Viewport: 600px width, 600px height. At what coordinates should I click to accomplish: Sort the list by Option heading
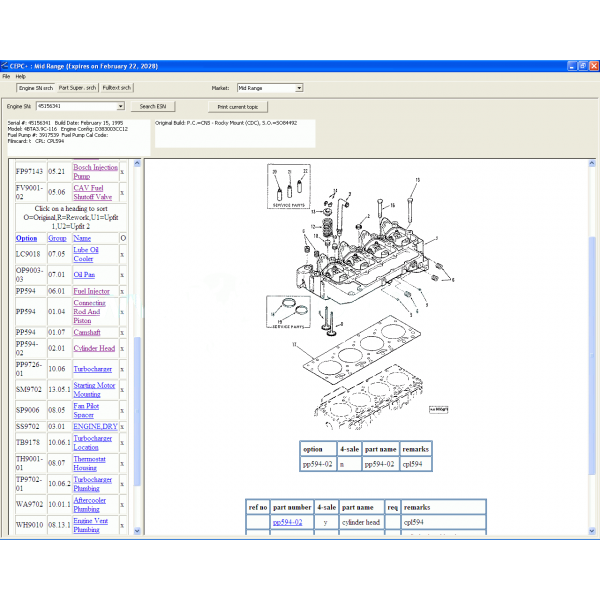pos(26,238)
